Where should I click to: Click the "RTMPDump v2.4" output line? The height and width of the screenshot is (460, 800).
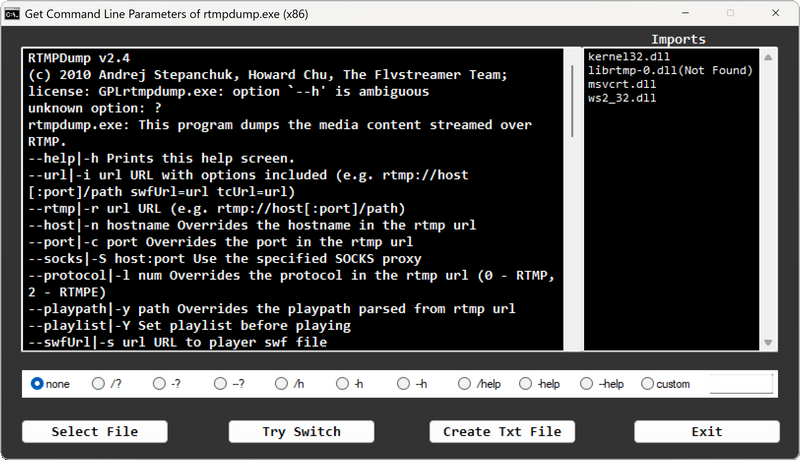[x=79, y=58]
